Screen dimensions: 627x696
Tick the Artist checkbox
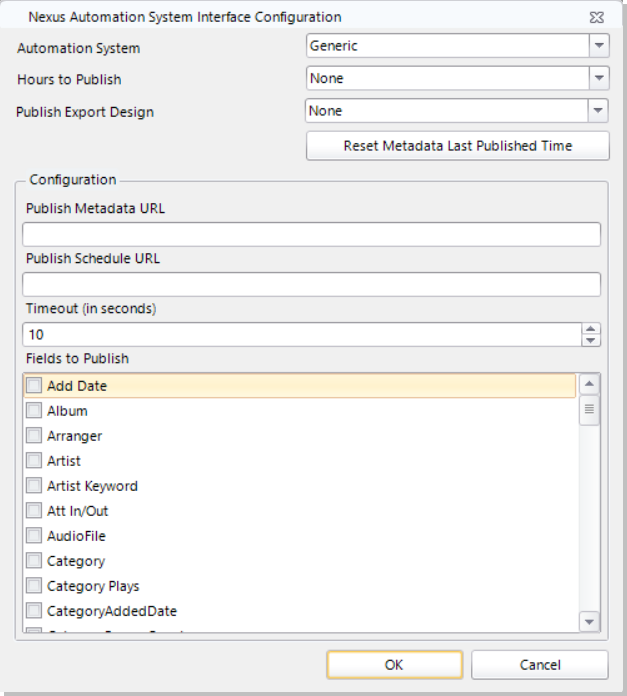pos(34,460)
